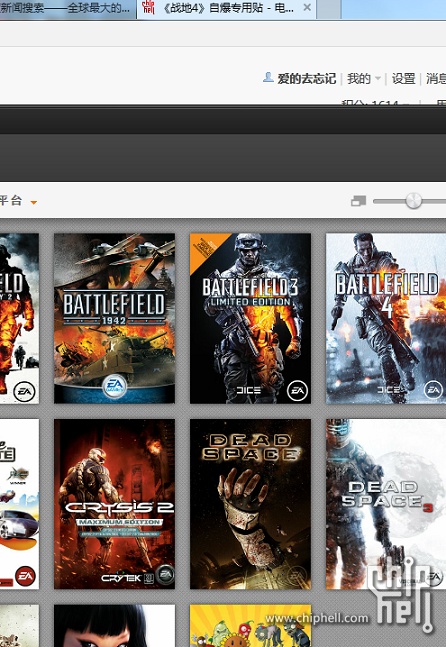Open the Mirror's Edge game cover

[x=114, y=626]
